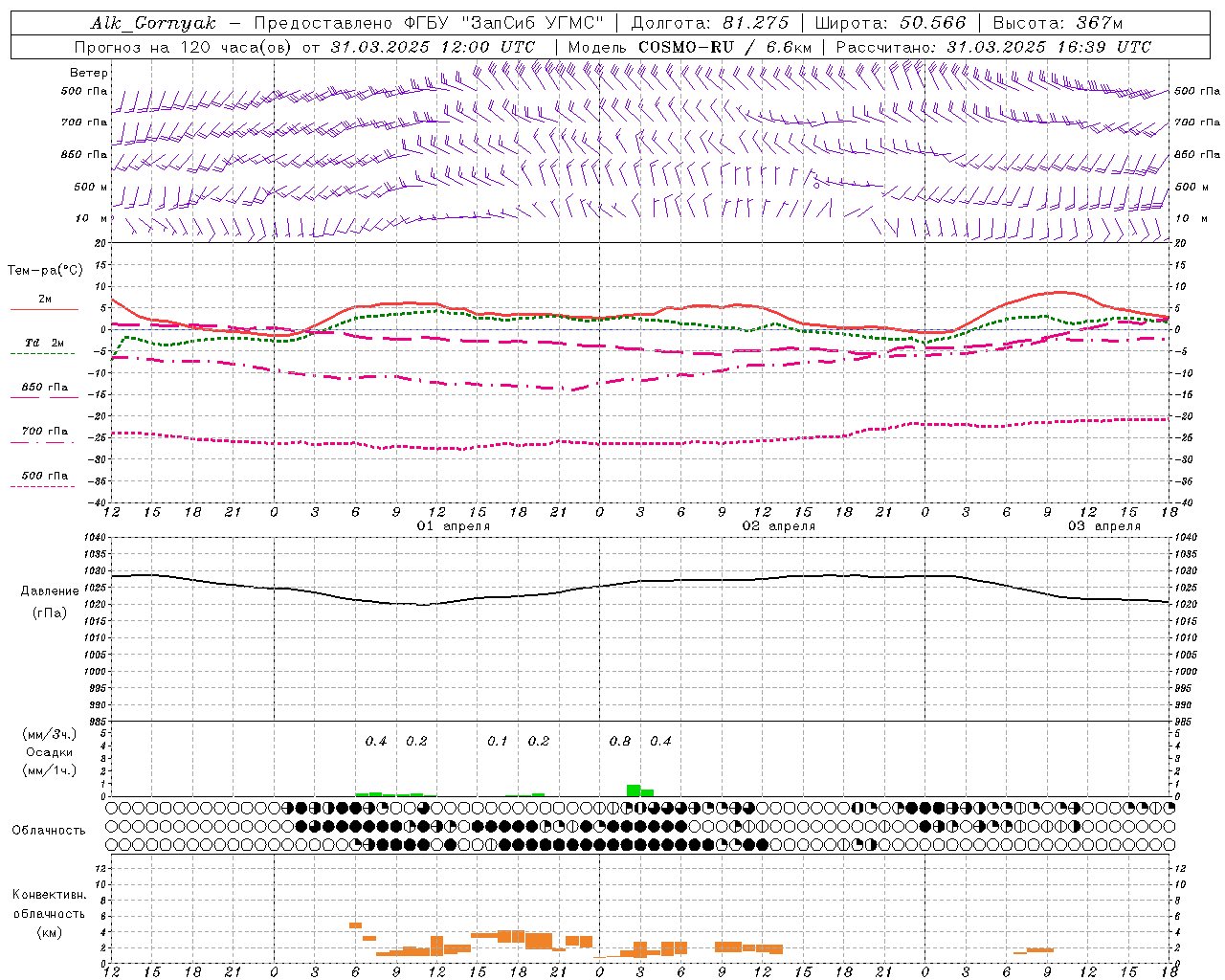Click the station name Alk_Gornyak in the header
This screenshot has height=980, width=1225.
pyautogui.click(x=154, y=23)
